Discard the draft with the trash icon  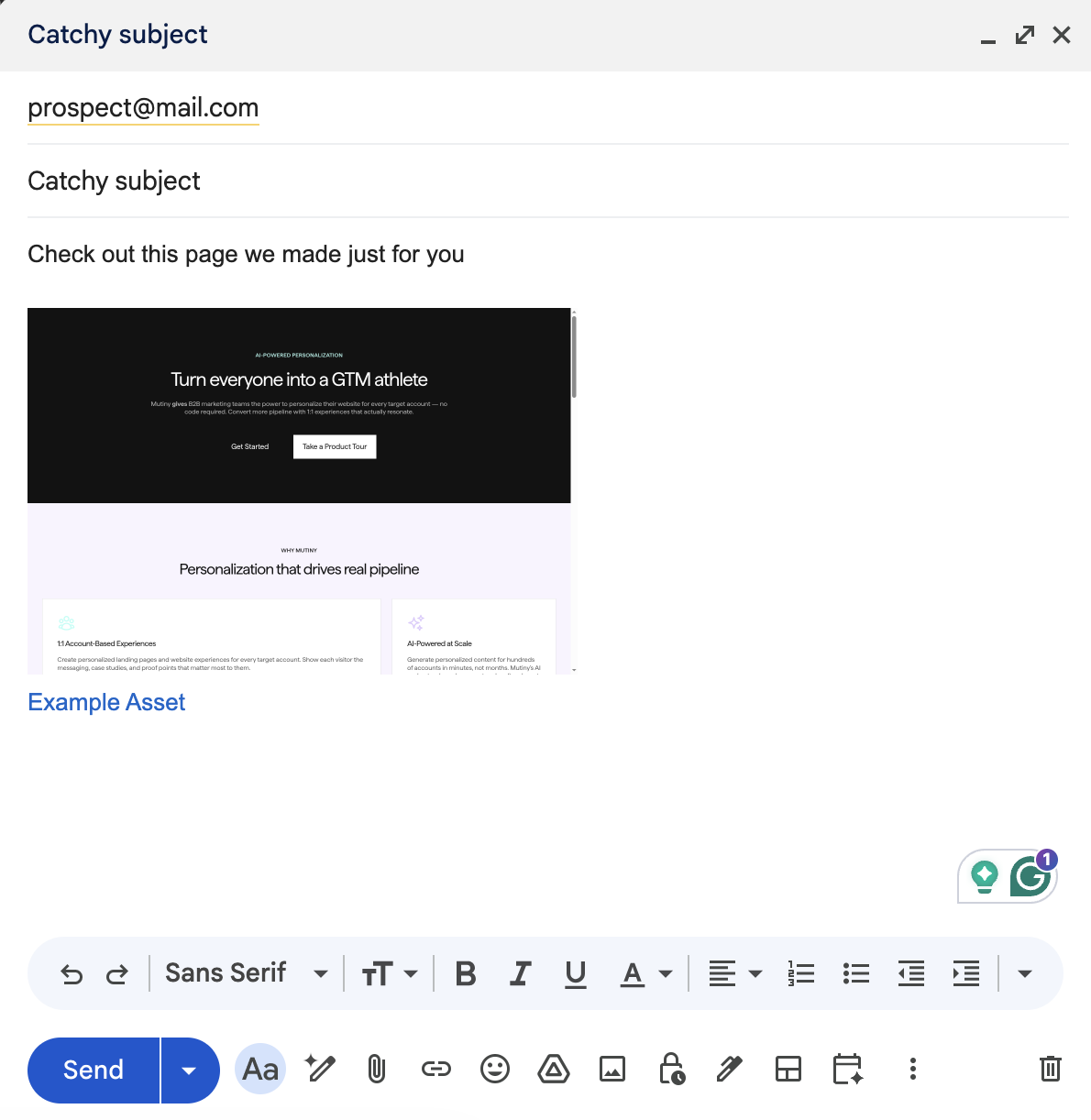point(1051,1069)
